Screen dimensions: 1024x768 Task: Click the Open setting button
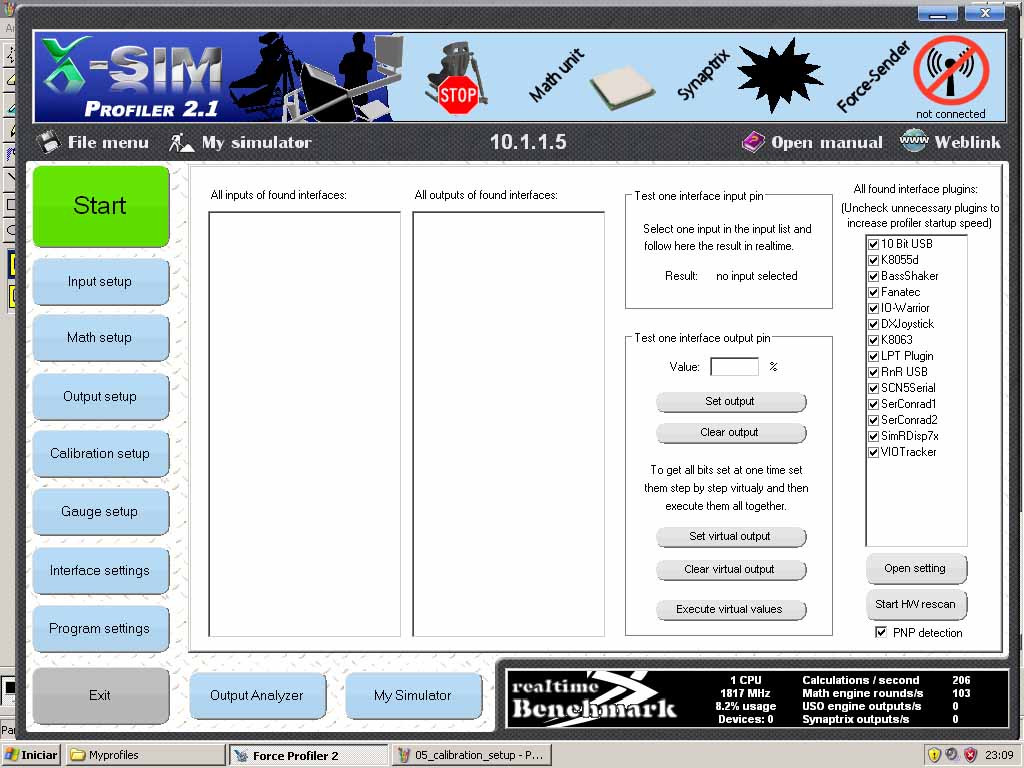916,569
